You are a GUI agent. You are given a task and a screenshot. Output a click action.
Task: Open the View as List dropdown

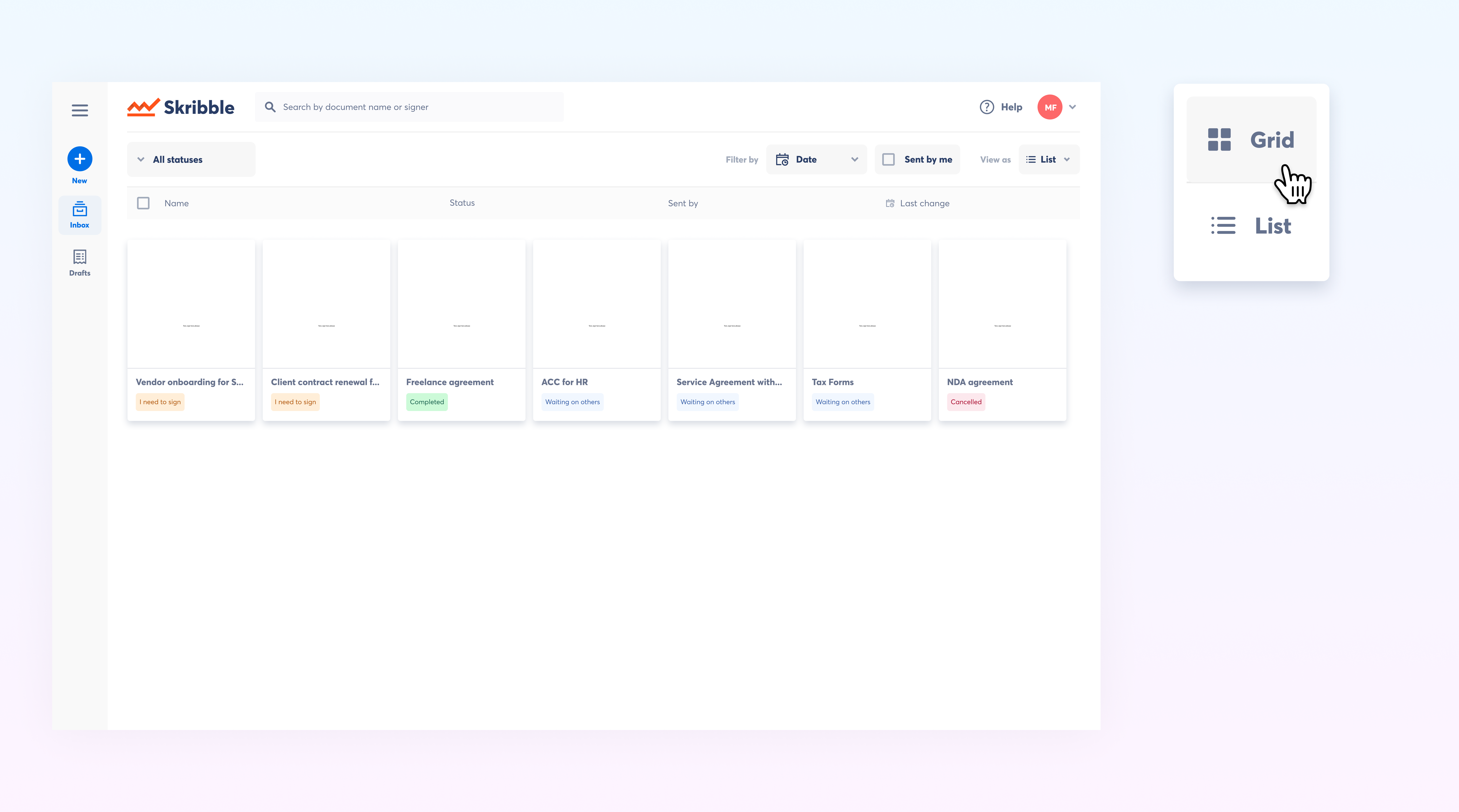(x=1049, y=160)
